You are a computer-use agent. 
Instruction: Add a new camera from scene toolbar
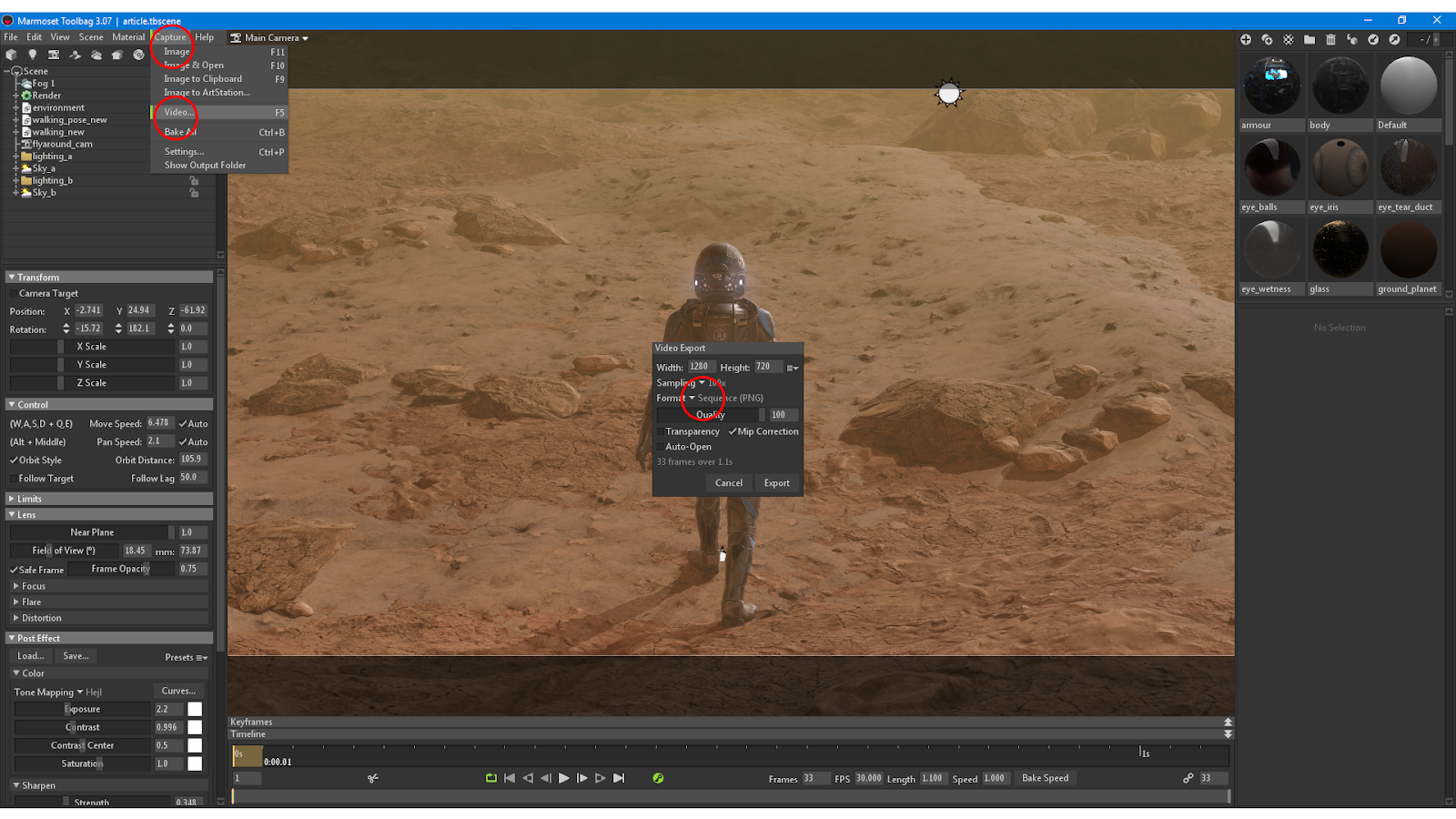pyautogui.click(x=54, y=55)
